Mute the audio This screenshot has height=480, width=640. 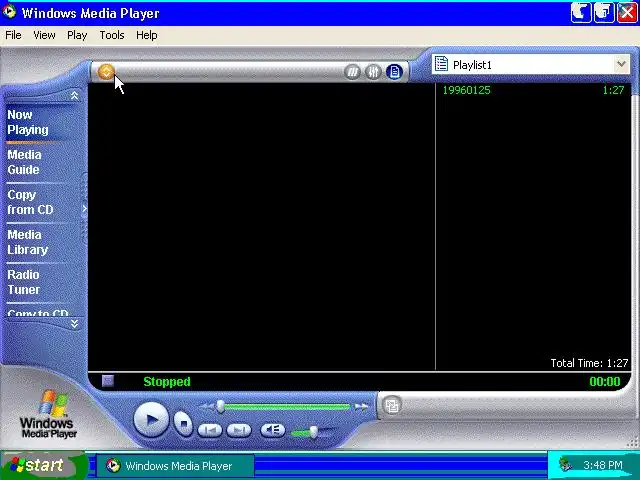pyautogui.click(x=273, y=430)
